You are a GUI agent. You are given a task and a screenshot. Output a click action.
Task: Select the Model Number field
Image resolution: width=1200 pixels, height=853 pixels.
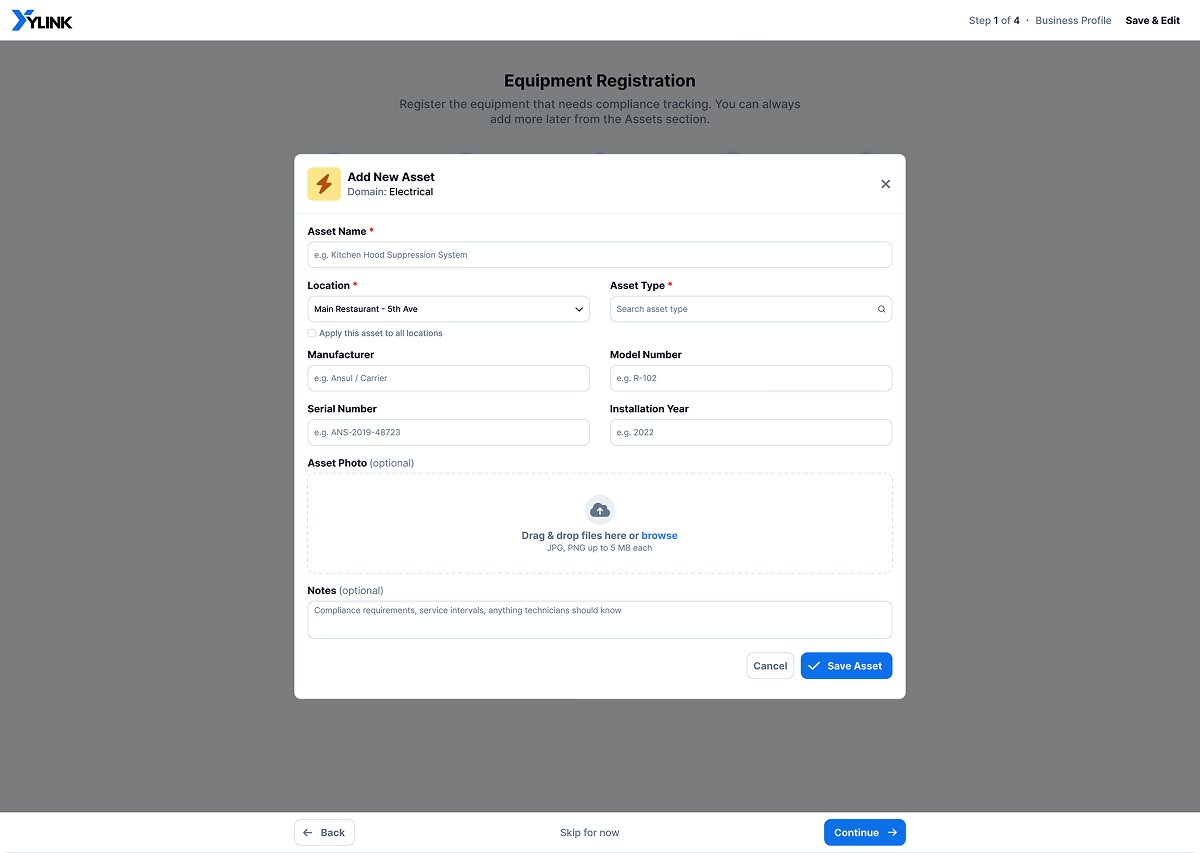tap(751, 378)
